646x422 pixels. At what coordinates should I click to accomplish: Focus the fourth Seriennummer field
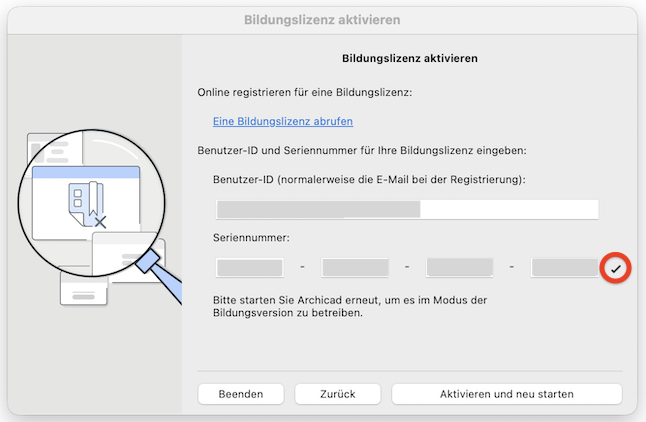coord(564,267)
